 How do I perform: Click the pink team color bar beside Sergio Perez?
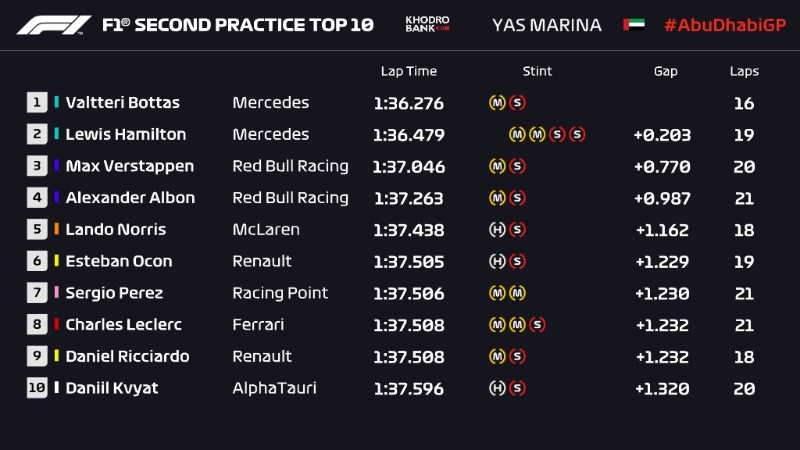coord(57,293)
